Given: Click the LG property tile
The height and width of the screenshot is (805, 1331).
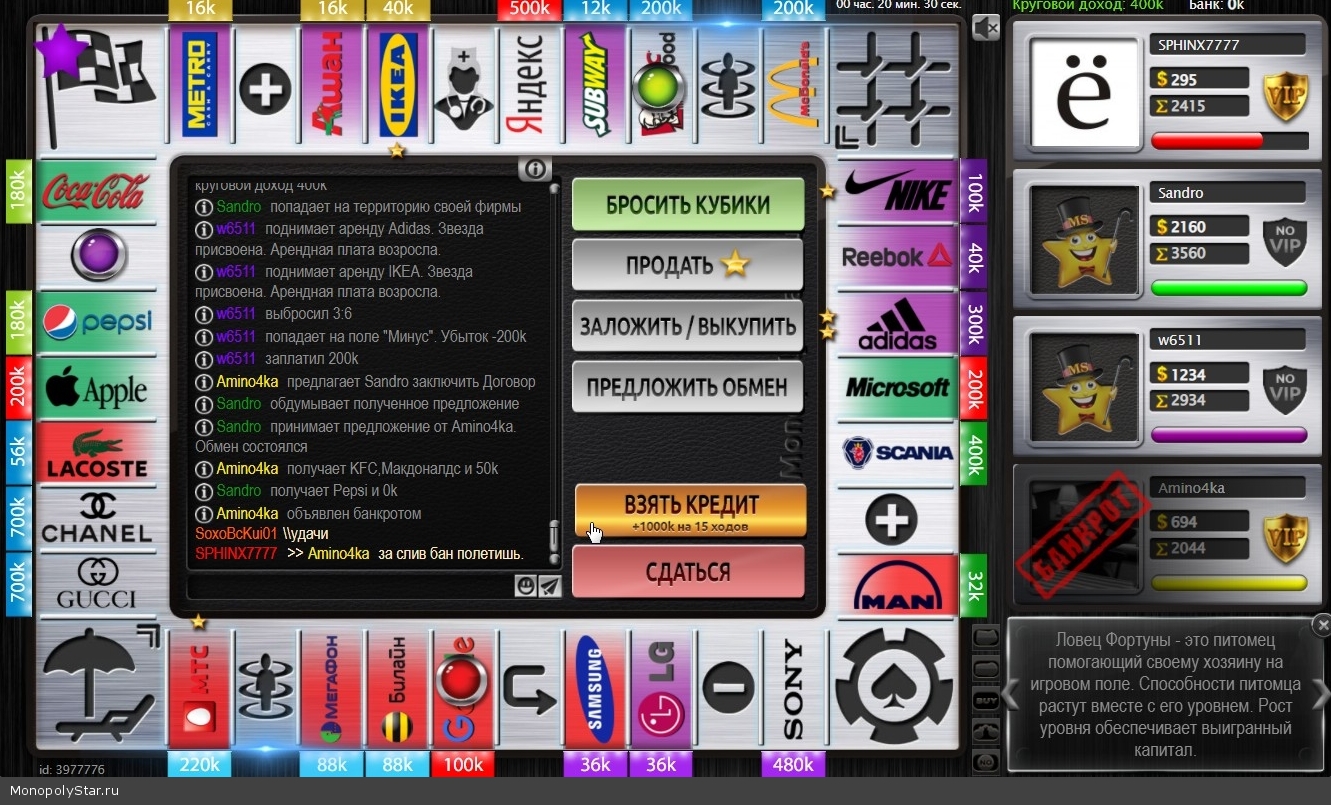Looking at the screenshot, I should [x=660, y=689].
